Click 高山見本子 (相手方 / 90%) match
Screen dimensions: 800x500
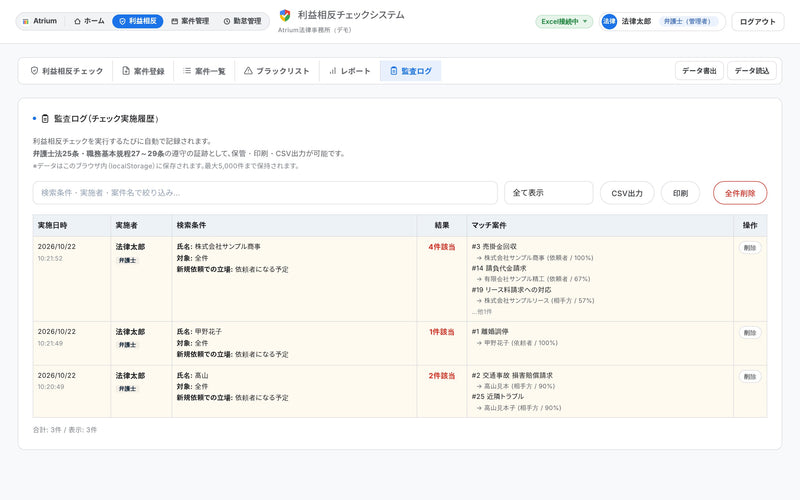(519, 408)
